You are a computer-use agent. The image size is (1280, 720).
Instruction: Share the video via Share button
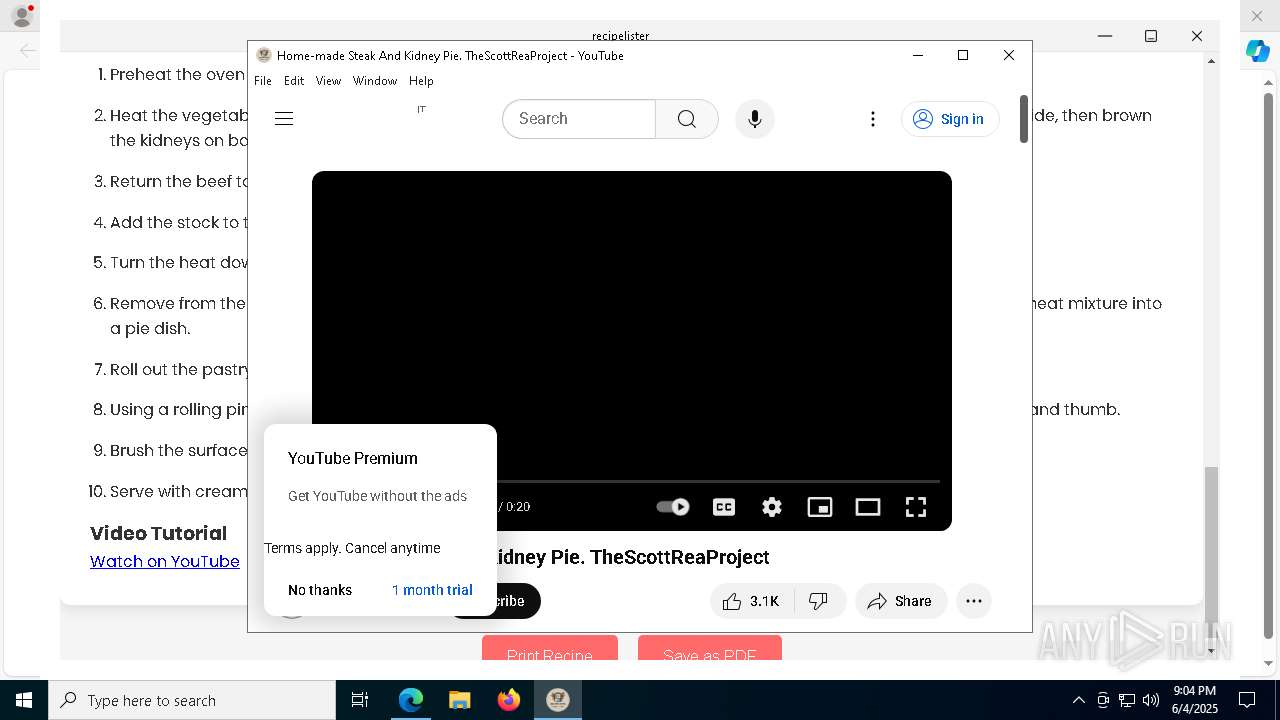pos(900,601)
